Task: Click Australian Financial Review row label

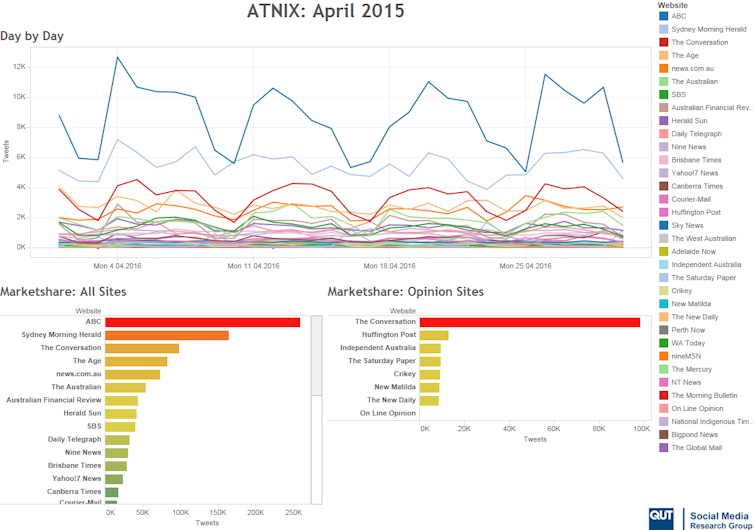Action: pos(54,400)
